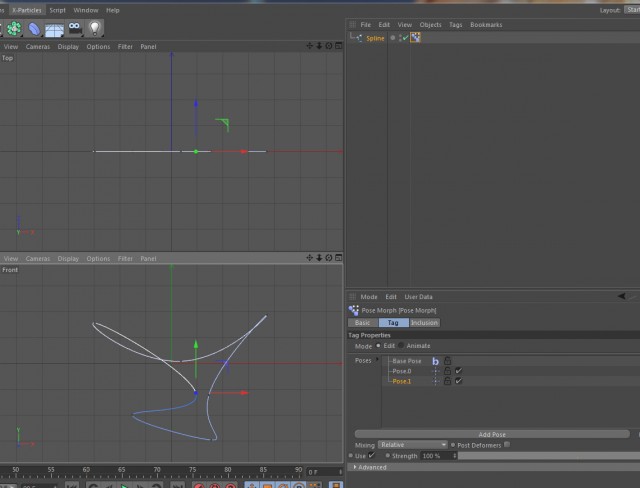Select the green Array object icon in toolbar
640x488 pixels.
[x=14, y=29]
